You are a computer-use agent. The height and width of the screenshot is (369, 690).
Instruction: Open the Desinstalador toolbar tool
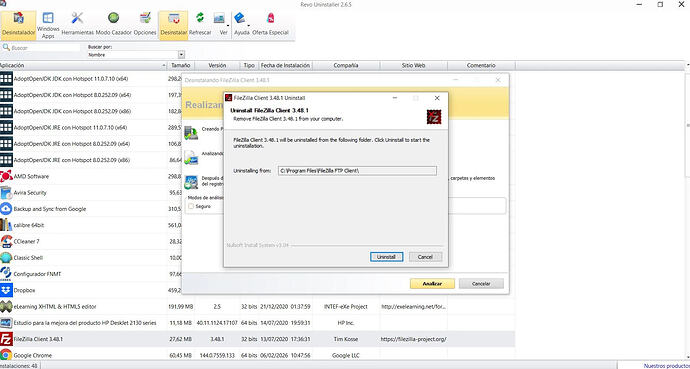[x=18, y=25]
